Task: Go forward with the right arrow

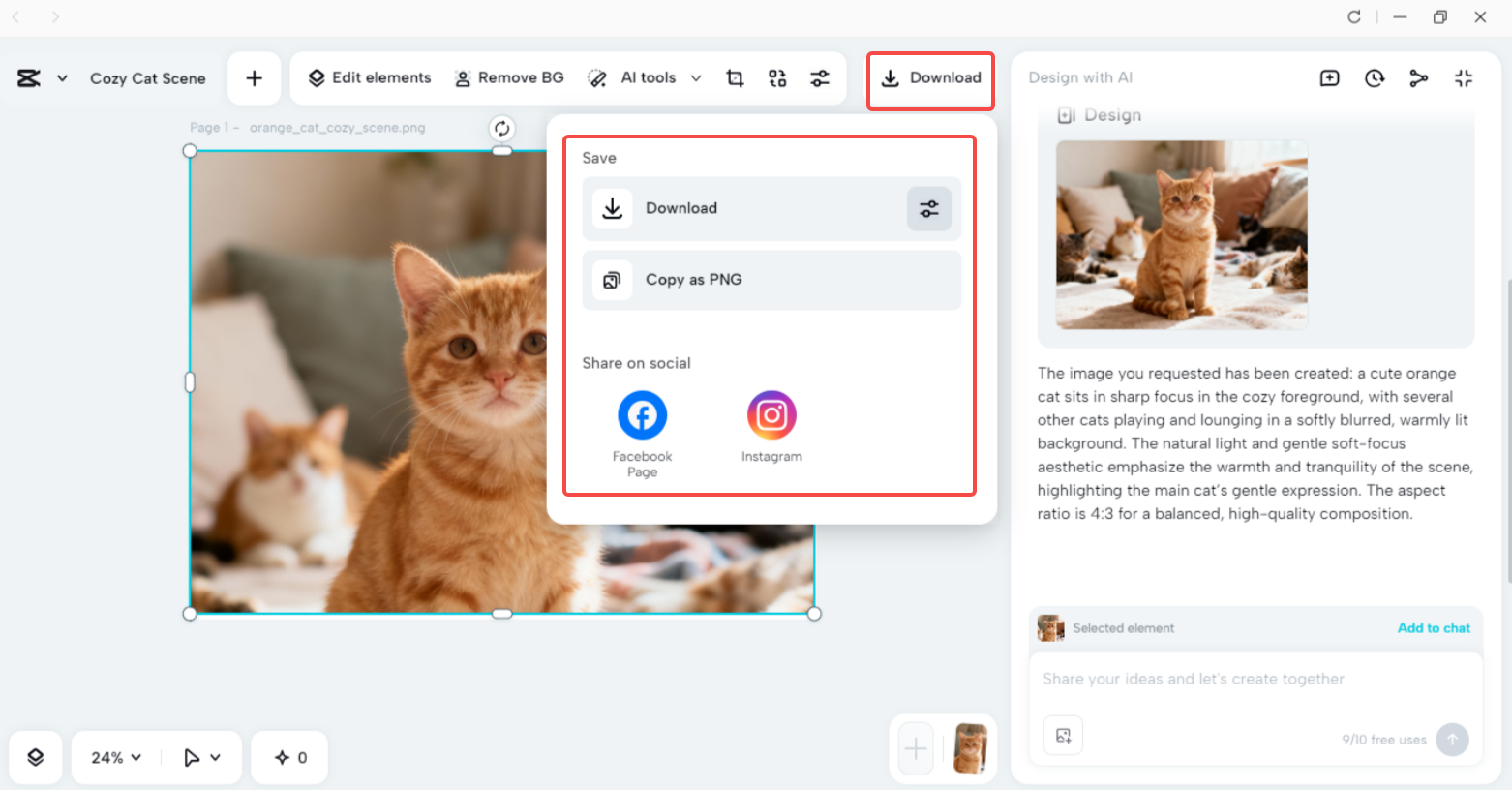Action: coord(55,17)
